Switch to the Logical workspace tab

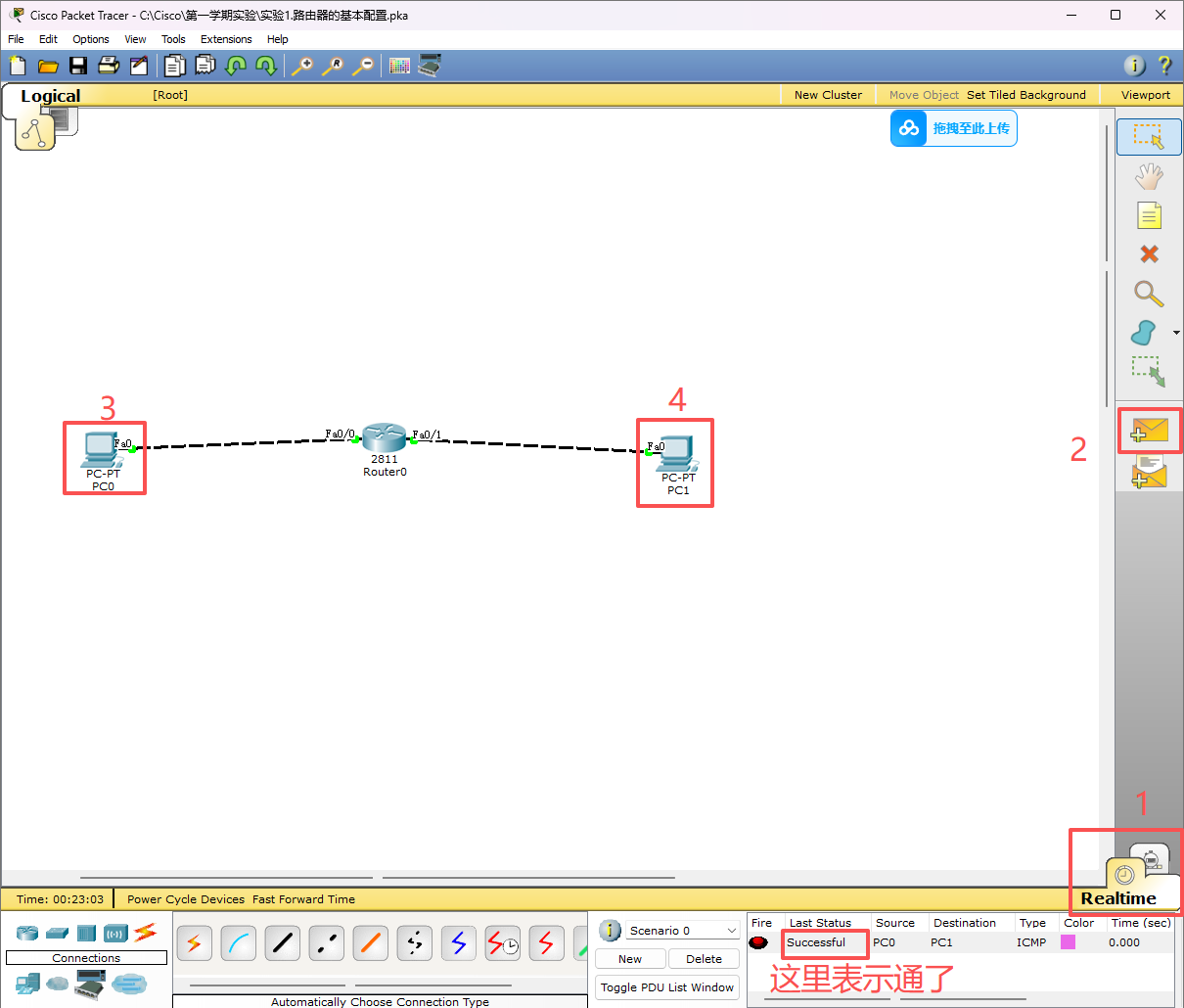click(x=51, y=96)
